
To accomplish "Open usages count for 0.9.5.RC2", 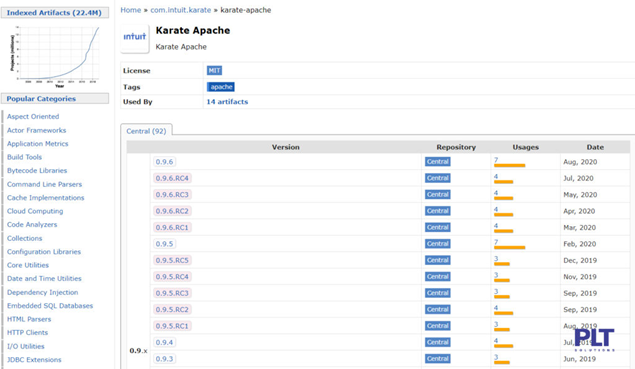I will point(496,308).
